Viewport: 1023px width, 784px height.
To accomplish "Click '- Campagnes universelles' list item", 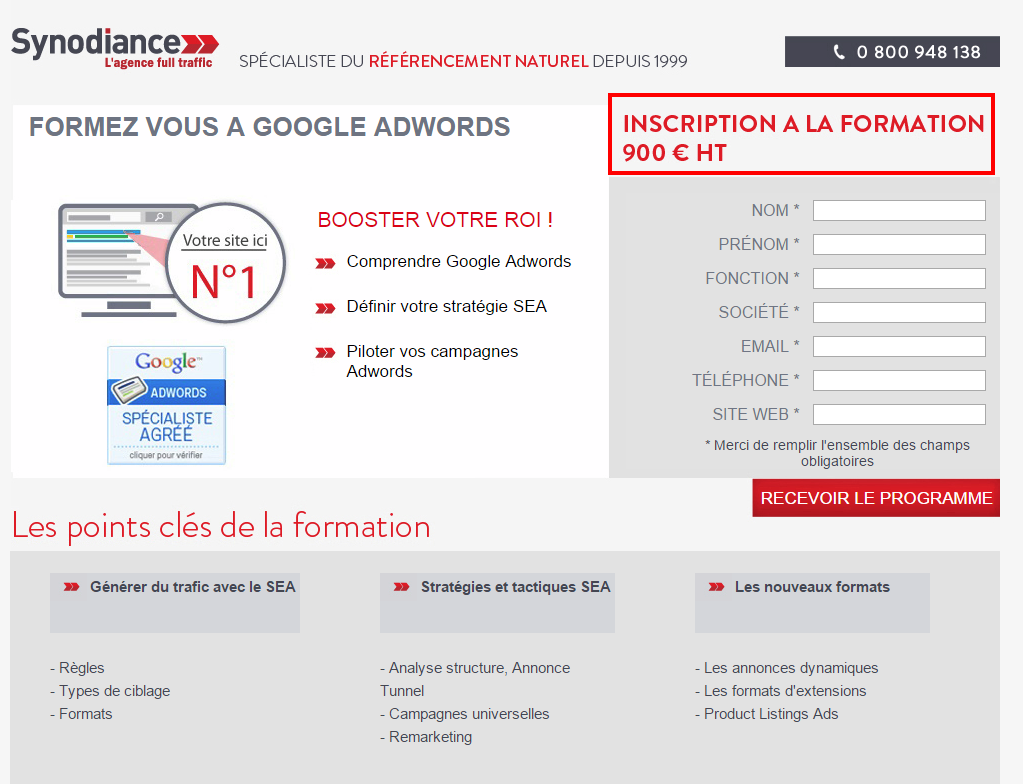I will tap(465, 714).
